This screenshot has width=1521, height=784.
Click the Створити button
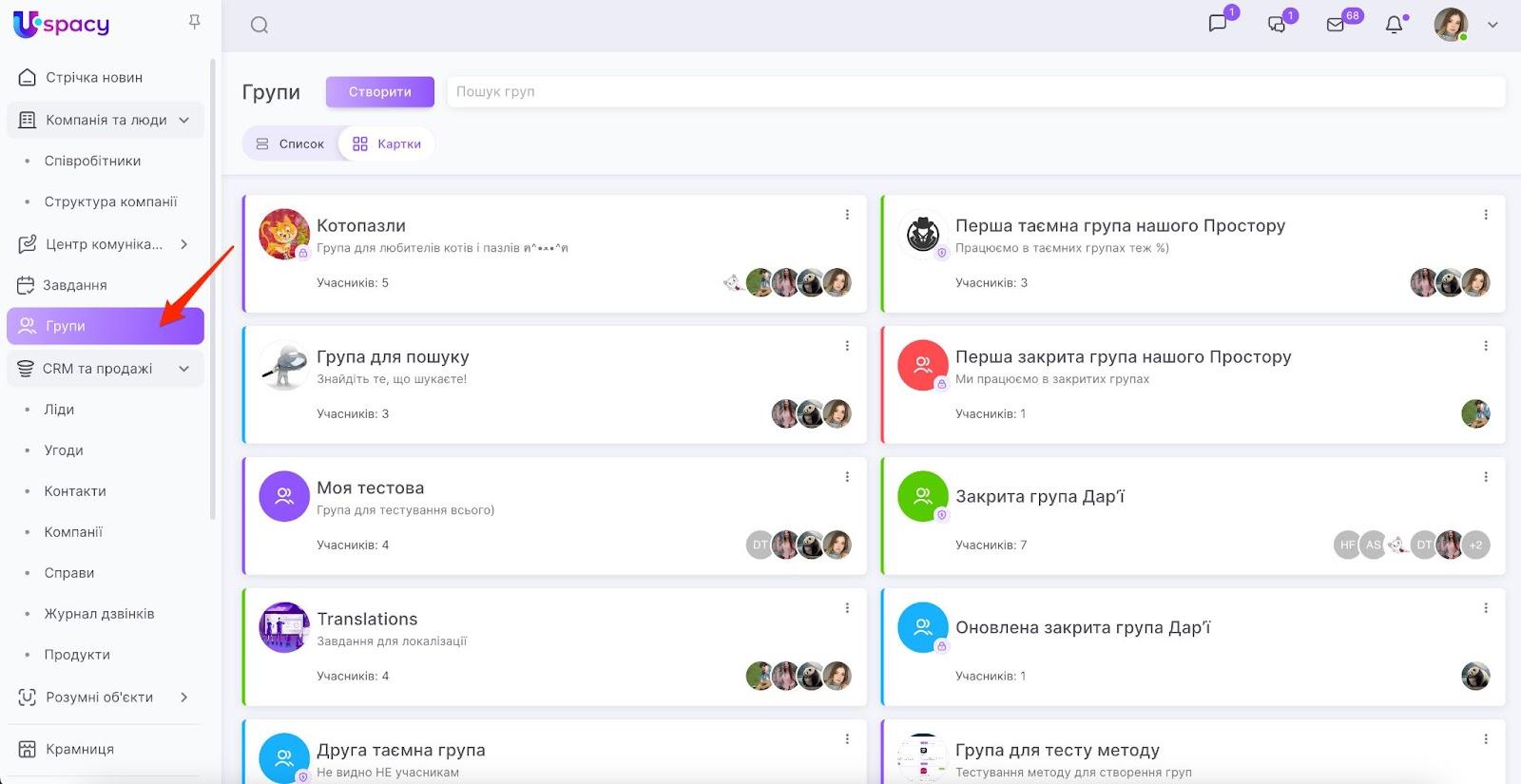pos(379,92)
